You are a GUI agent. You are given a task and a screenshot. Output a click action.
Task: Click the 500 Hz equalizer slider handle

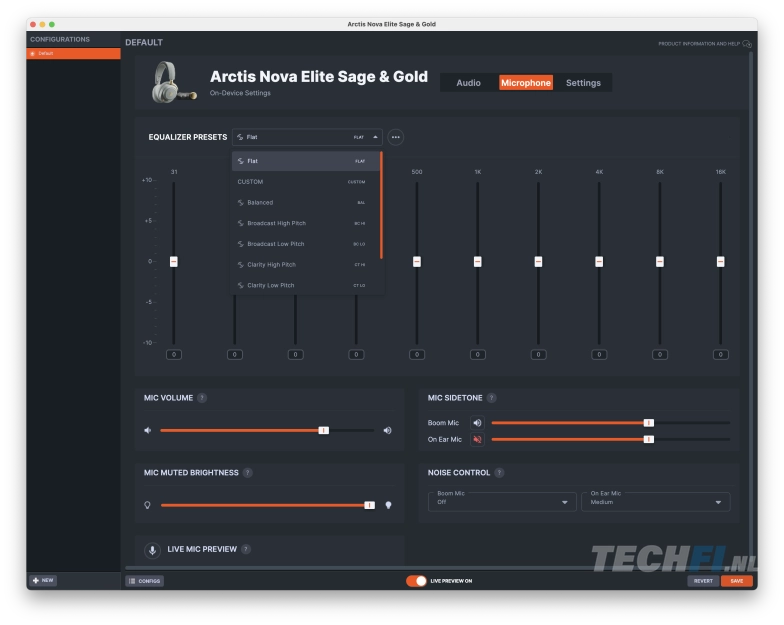(416, 262)
